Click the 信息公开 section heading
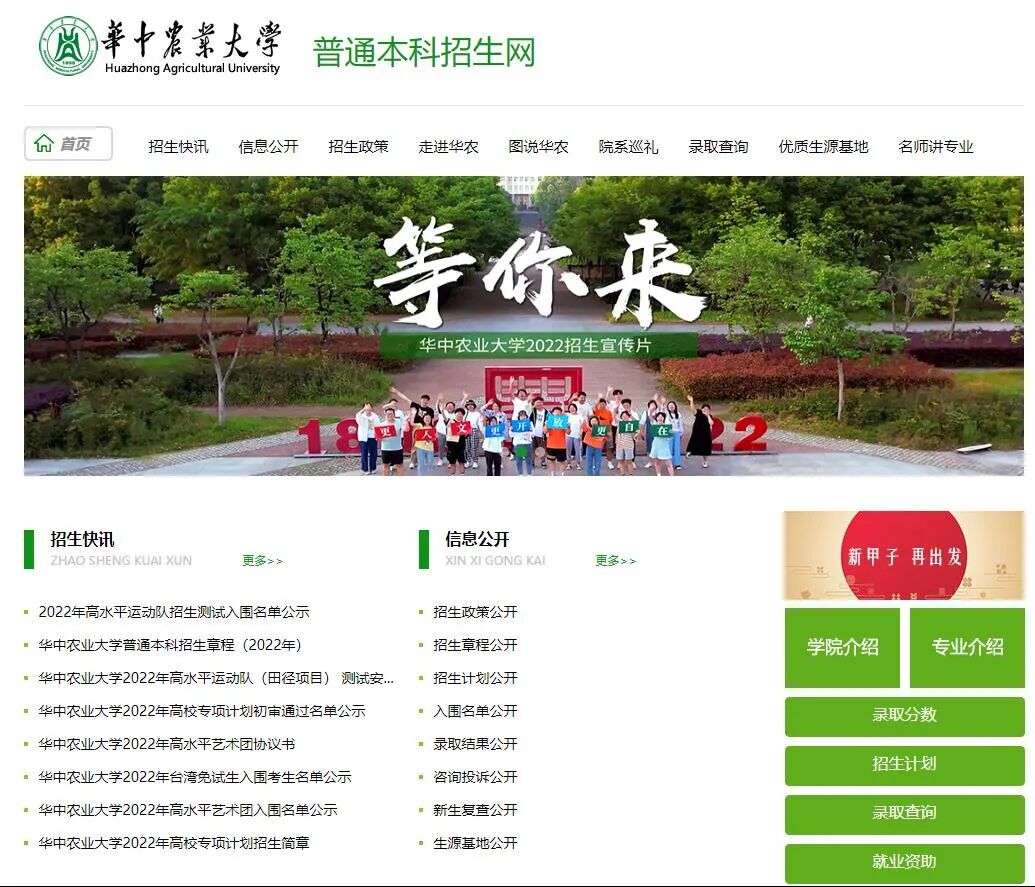 (477, 539)
